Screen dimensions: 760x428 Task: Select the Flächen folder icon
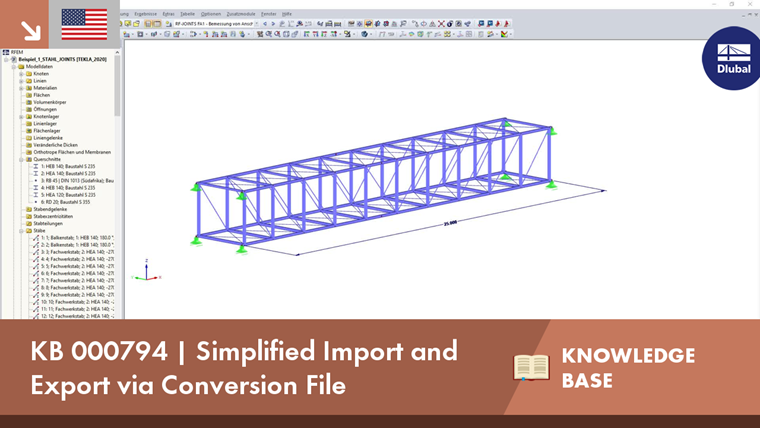pos(29,95)
